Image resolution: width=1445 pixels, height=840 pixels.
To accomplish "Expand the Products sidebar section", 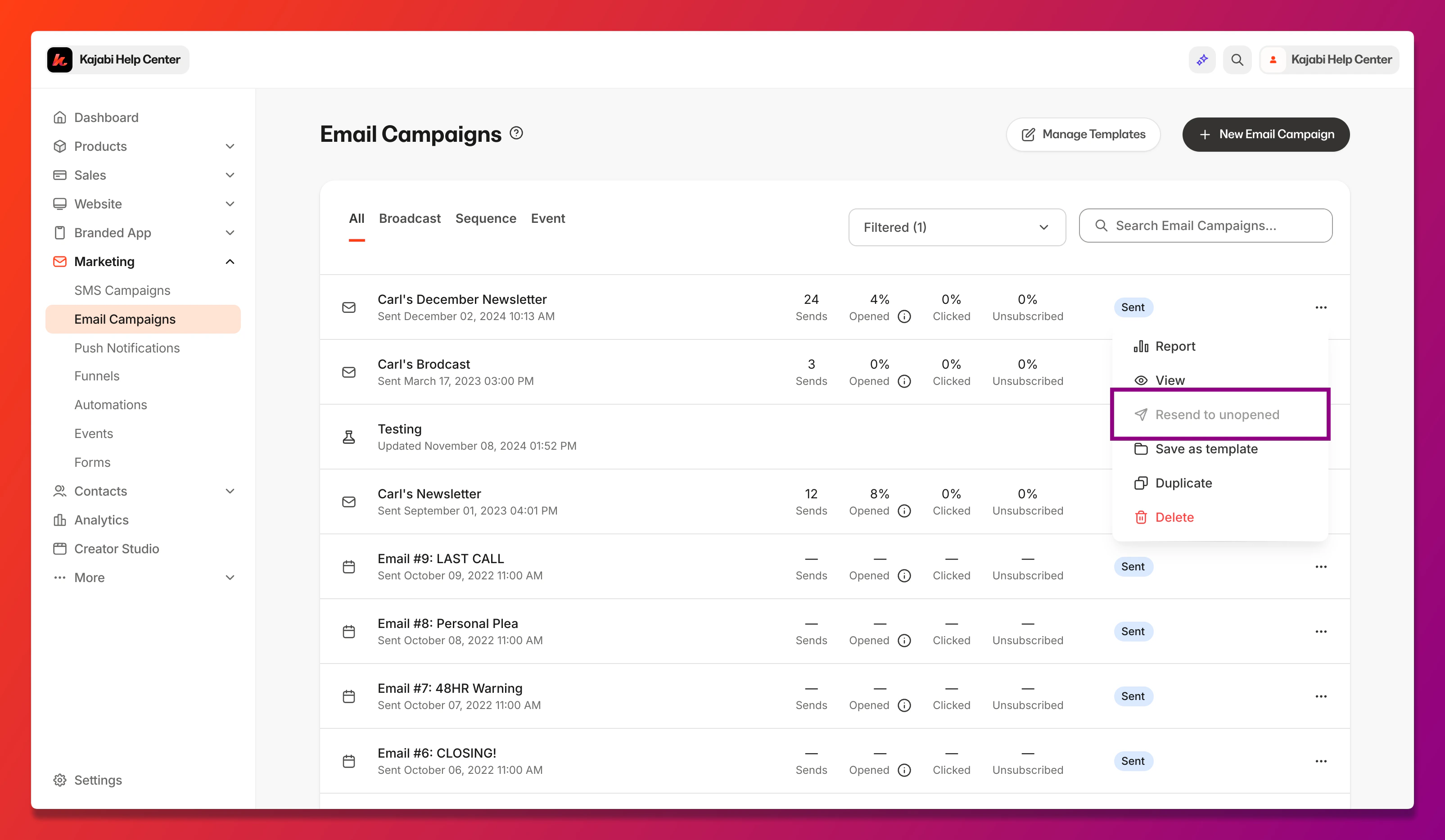I will (230, 146).
